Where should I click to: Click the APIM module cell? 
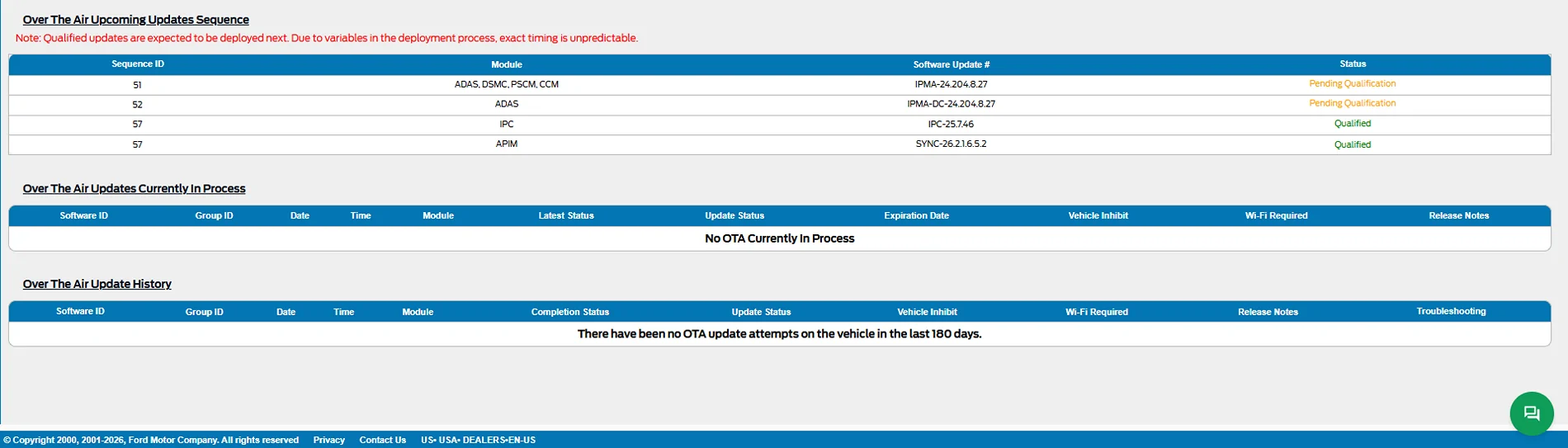[507, 144]
